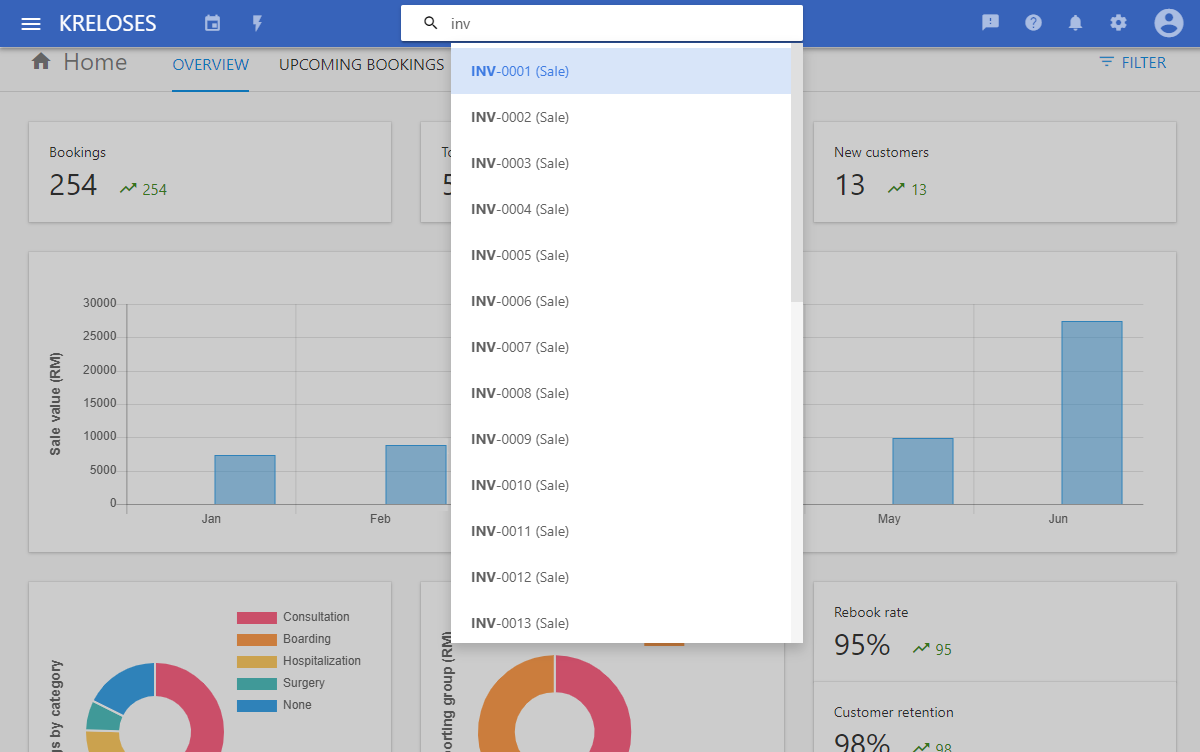Open the calendar icon in top bar

212,23
